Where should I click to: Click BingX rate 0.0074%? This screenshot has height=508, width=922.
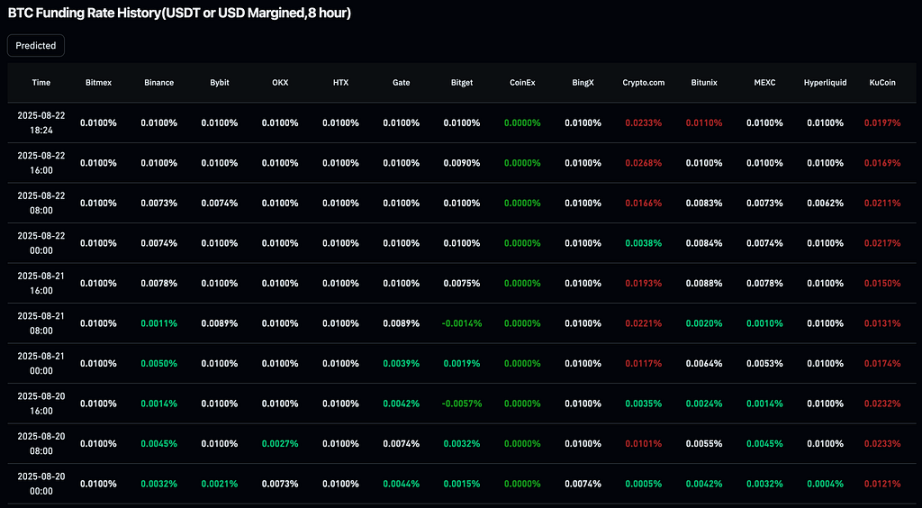(x=583, y=484)
